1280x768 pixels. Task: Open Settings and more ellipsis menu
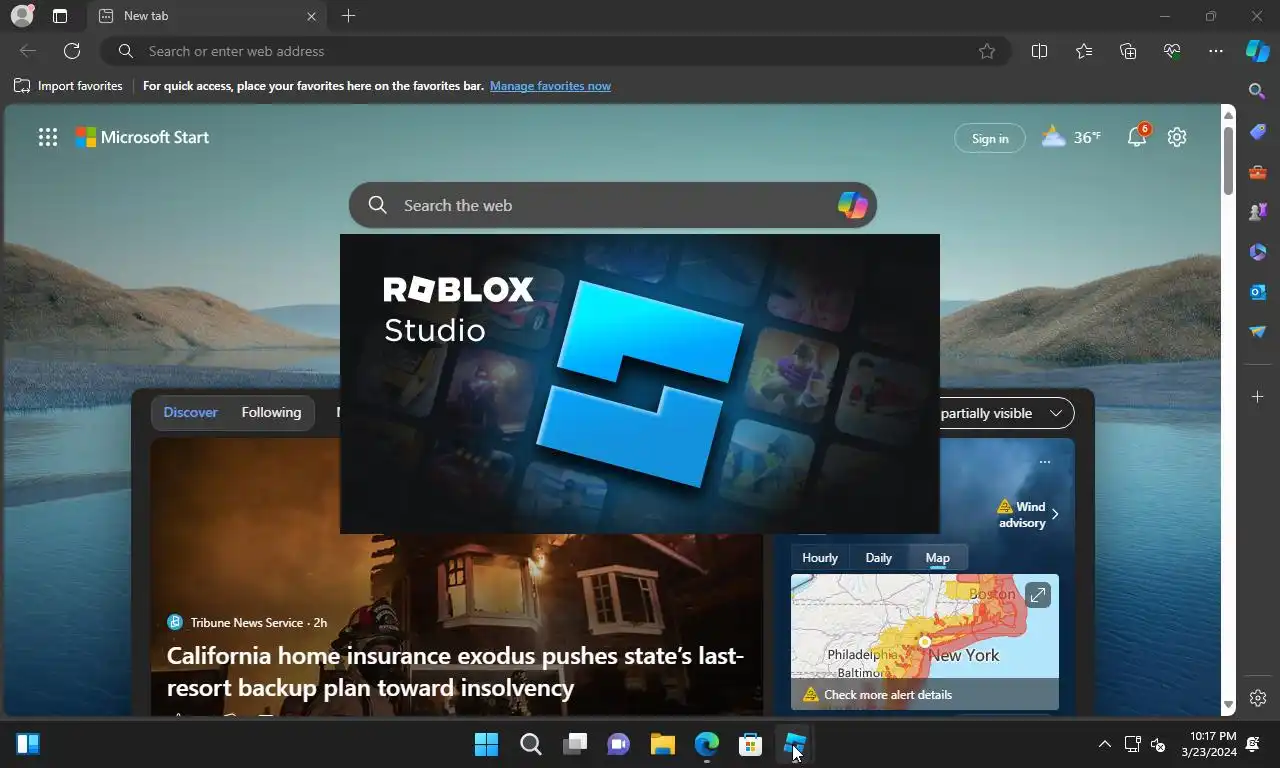[1216, 51]
